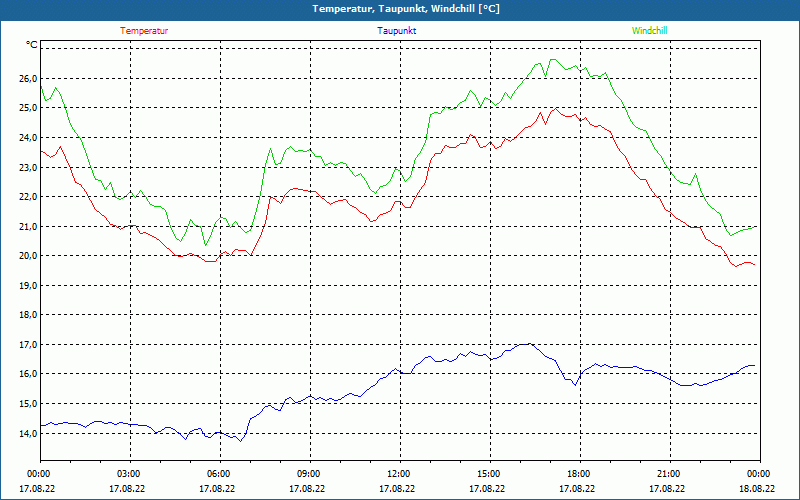
Task: Click the 15,0 y-axis value
Action: [28, 404]
